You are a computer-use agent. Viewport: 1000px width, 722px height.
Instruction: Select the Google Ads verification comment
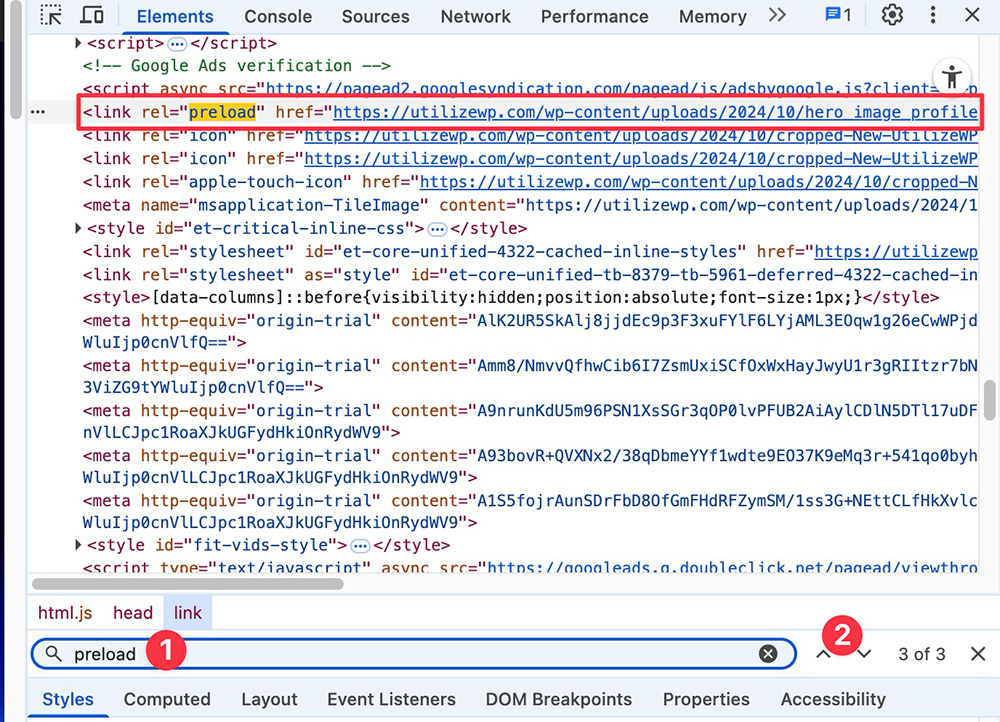tap(237, 66)
